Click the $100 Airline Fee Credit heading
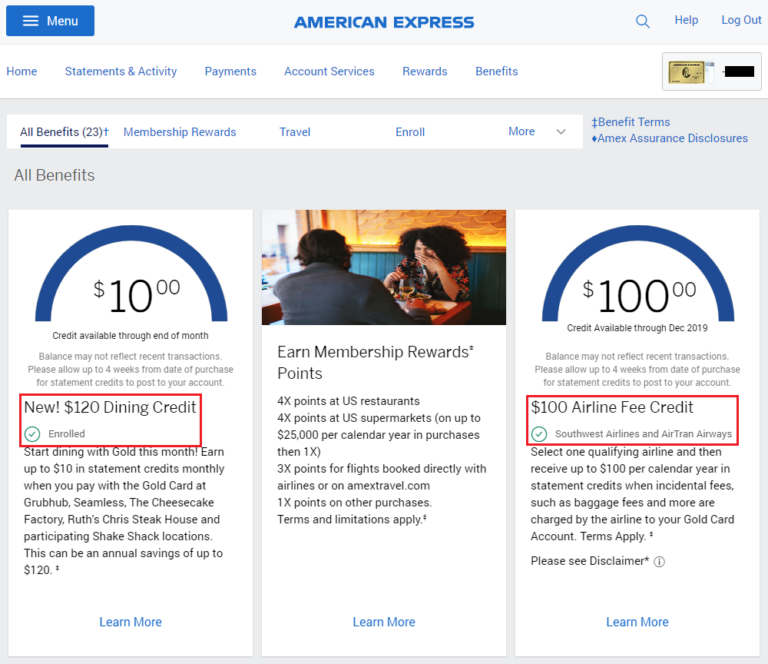This screenshot has width=768, height=664. coord(612,407)
